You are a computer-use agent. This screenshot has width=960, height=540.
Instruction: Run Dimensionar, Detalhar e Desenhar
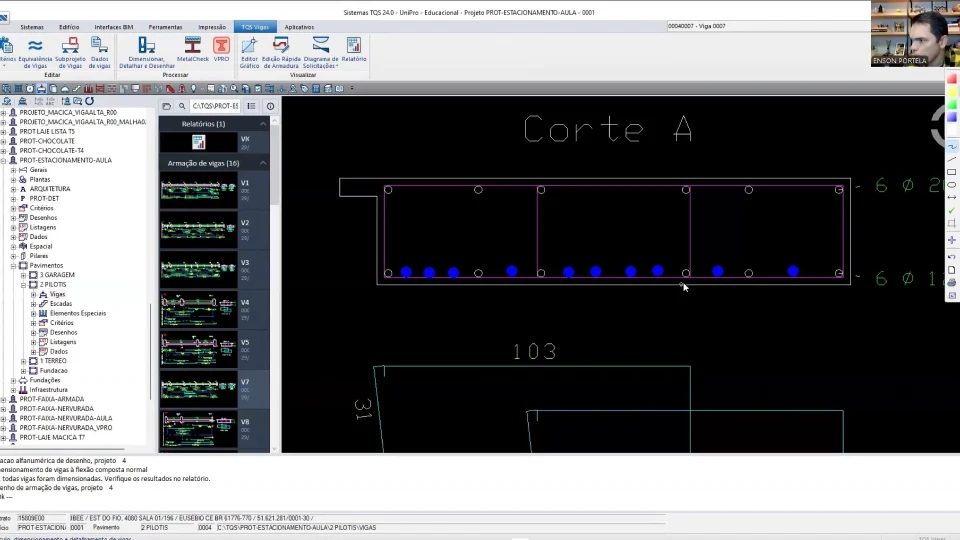146,52
